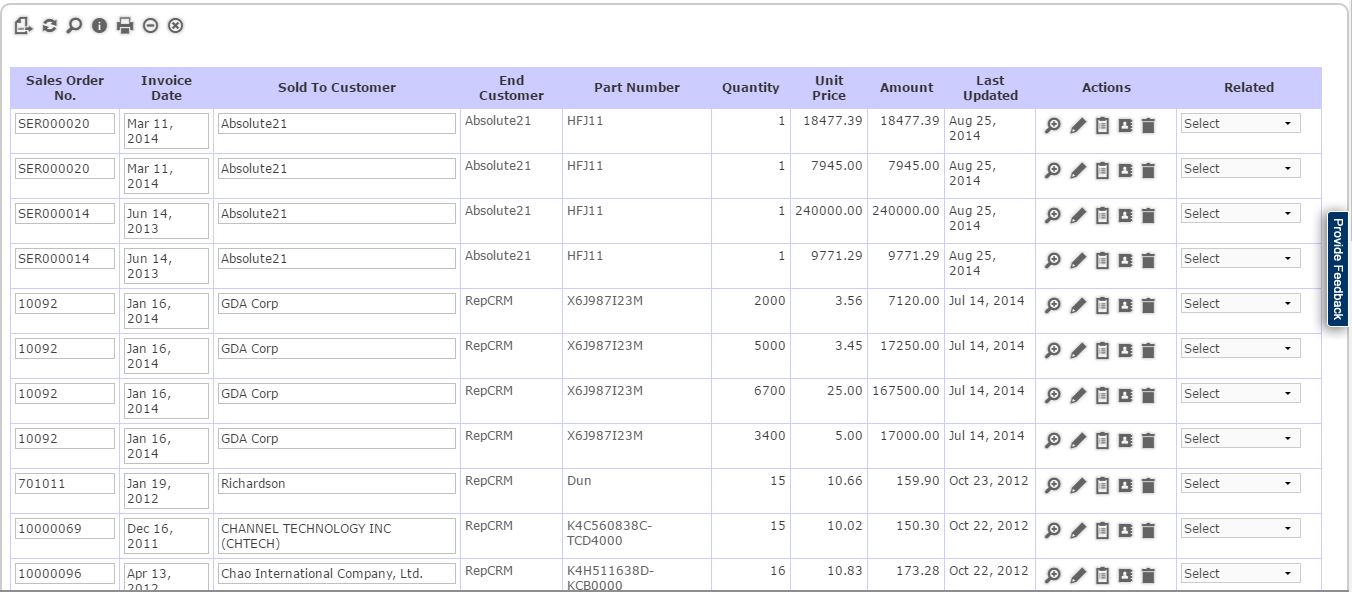Click the minus circle icon in toolbar

(x=150, y=26)
